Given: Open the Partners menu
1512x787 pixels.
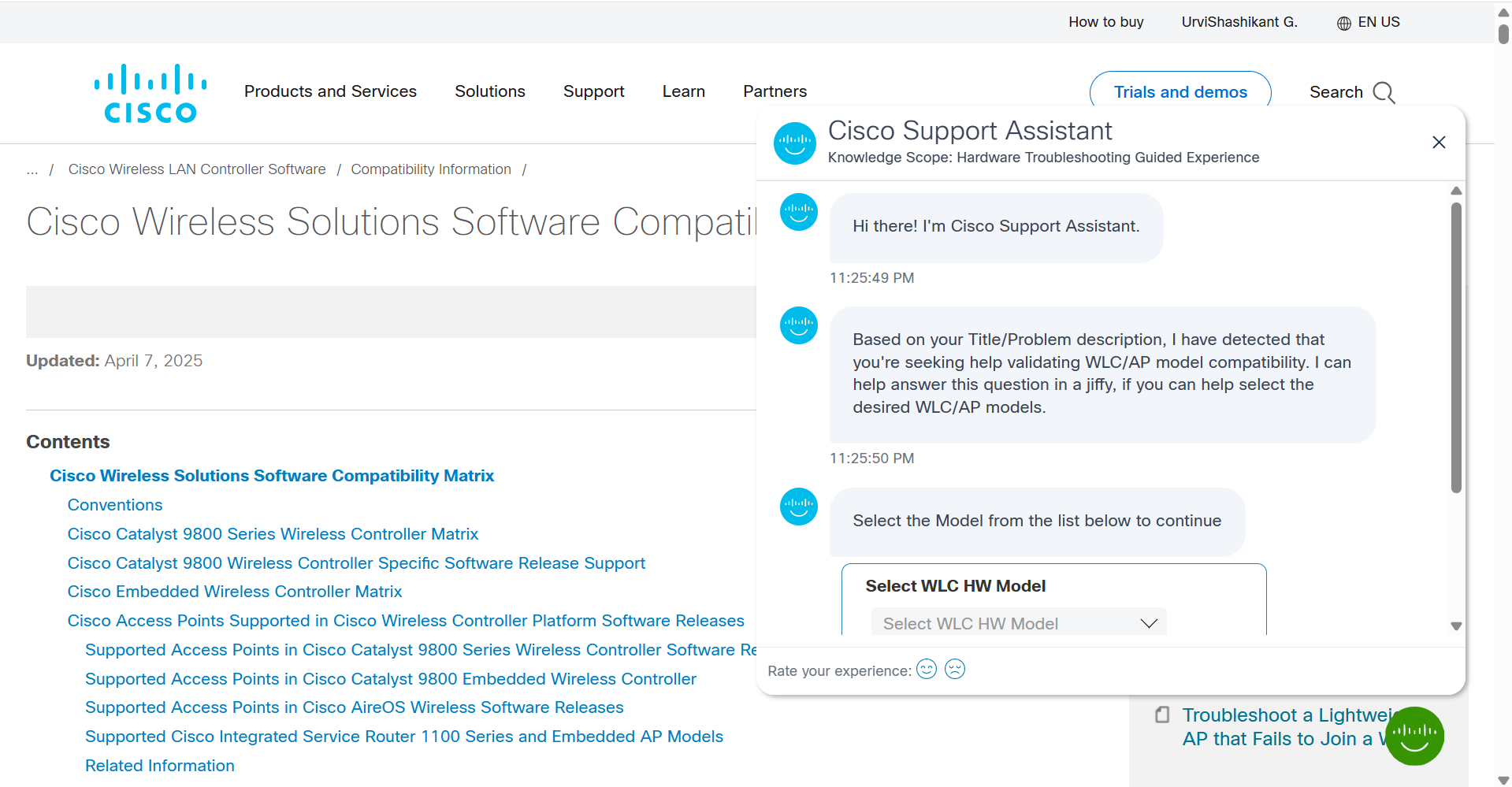Looking at the screenshot, I should tap(775, 91).
